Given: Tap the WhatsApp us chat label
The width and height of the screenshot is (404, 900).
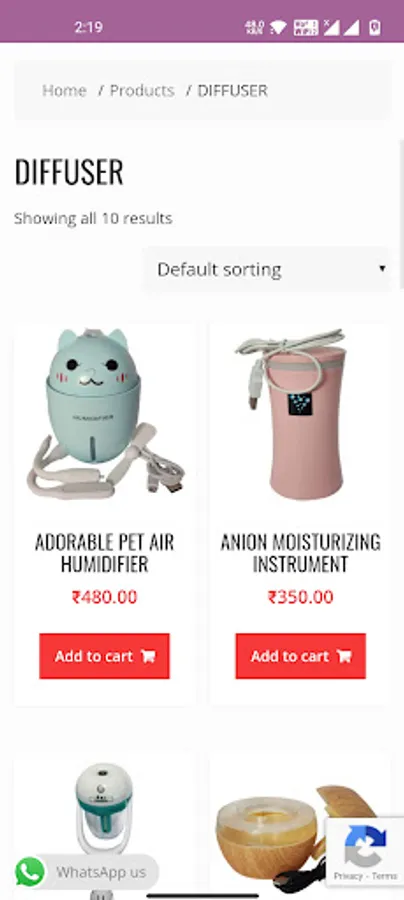Looking at the screenshot, I should (101, 872).
